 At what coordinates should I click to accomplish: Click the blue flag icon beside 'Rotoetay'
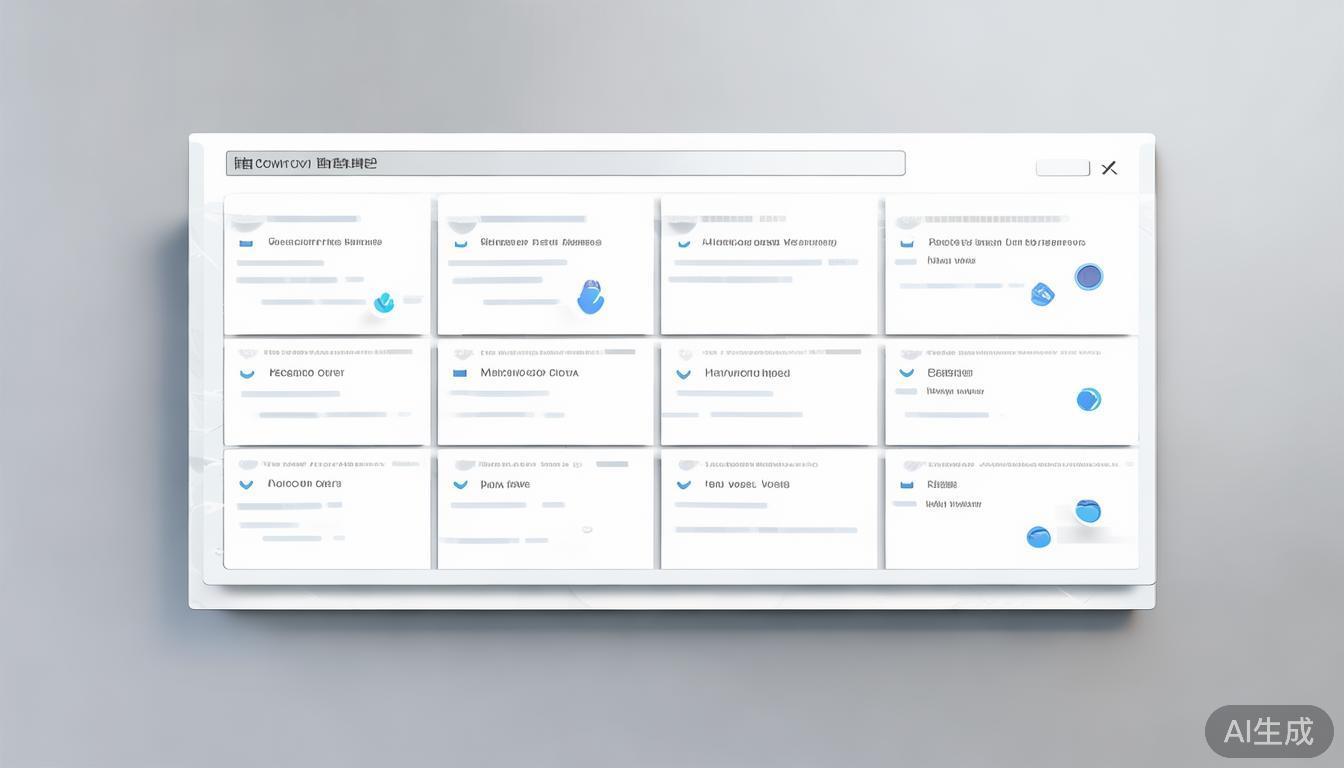(x=907, y=242)
